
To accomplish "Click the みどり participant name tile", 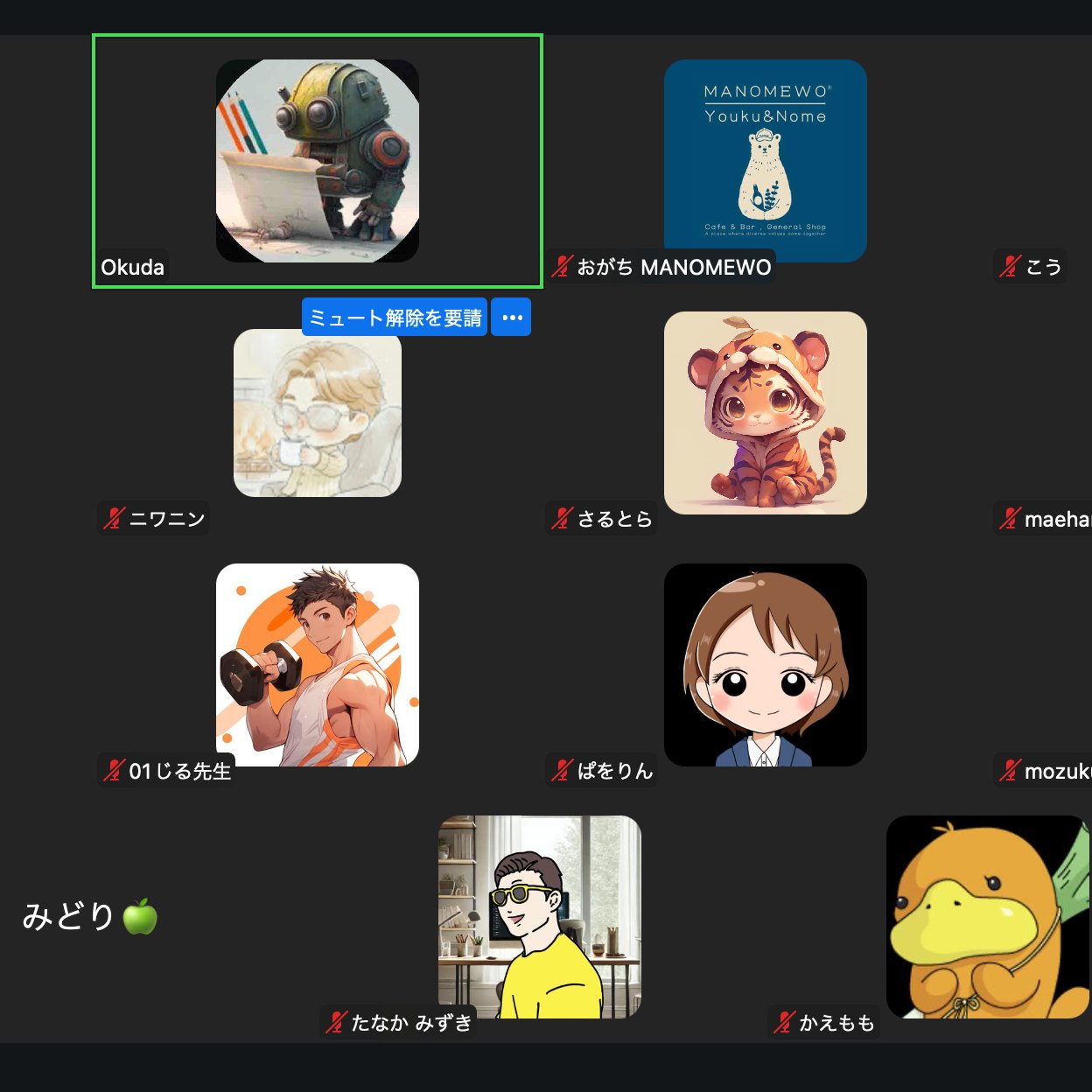I will click(90, 916).
